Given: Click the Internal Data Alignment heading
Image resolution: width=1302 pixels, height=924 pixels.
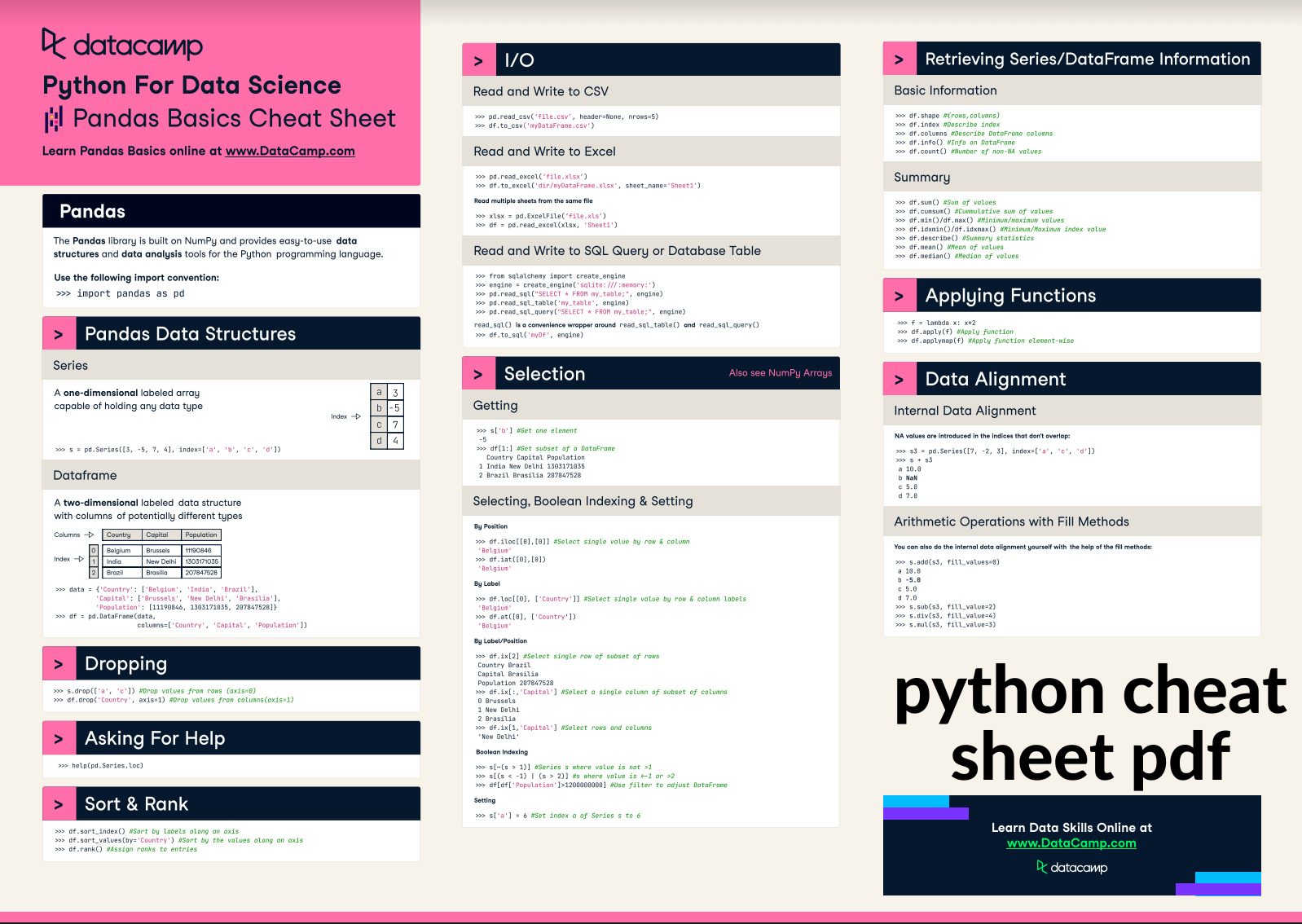Looking at the screenshot, I should tap(965, 411).
